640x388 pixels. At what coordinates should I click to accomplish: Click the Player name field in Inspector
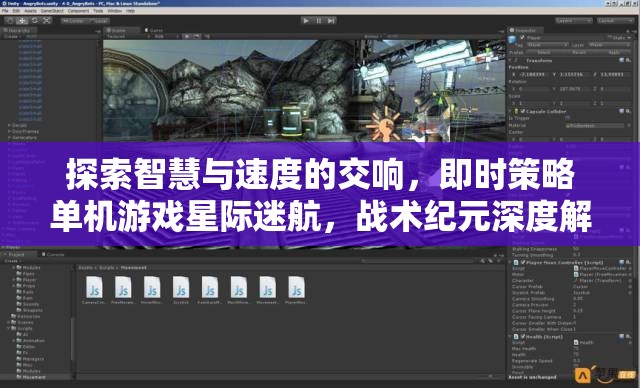(565, 38)
